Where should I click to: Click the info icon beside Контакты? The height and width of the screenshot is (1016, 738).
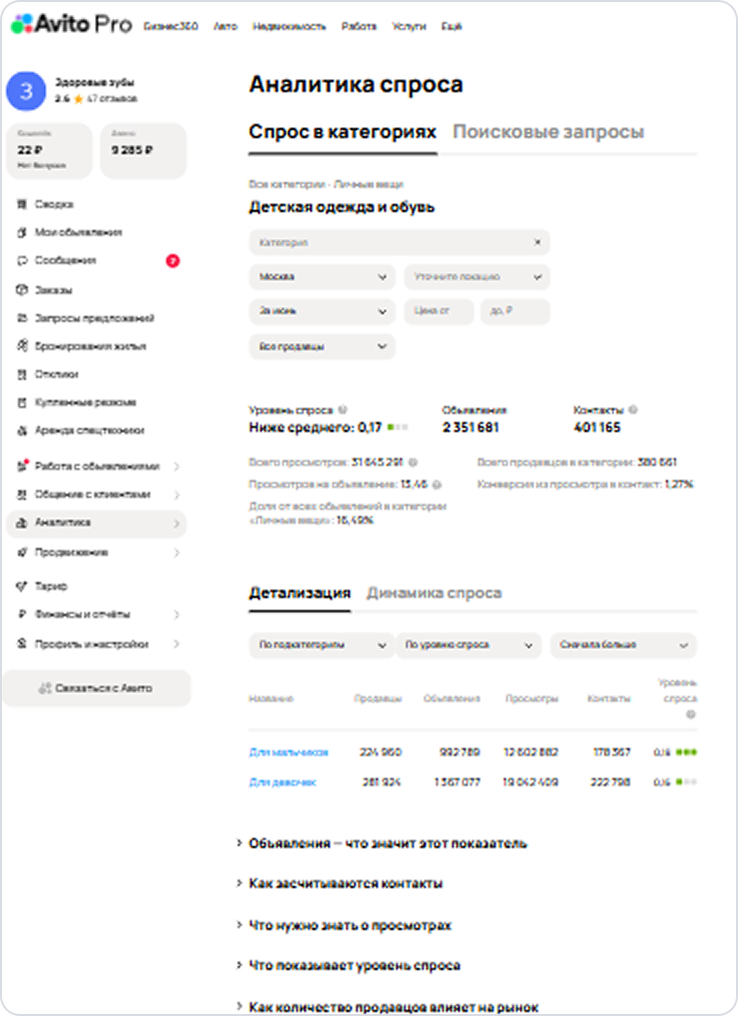pos(634,409)
